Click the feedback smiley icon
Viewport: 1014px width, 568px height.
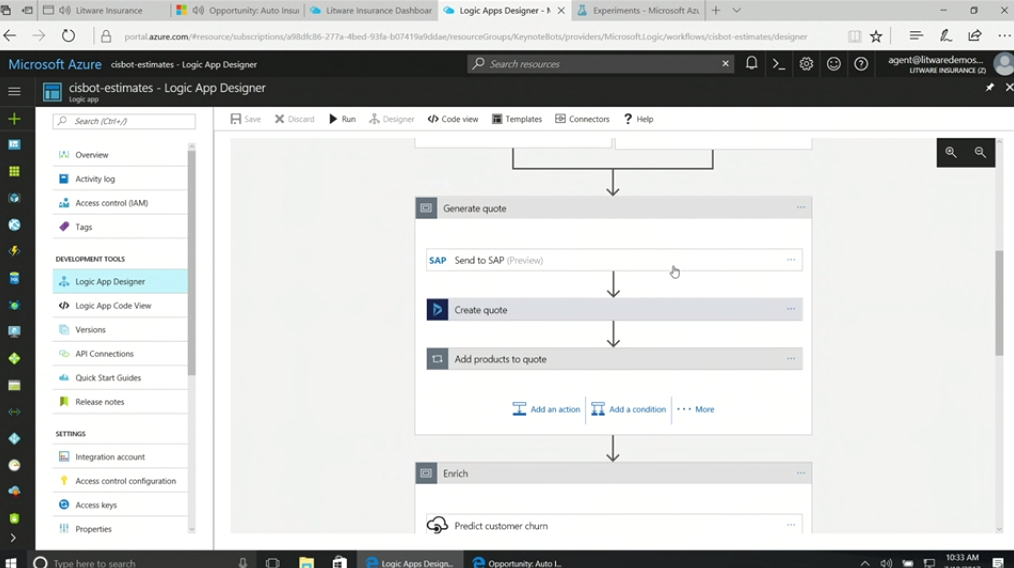coord(834,63)
